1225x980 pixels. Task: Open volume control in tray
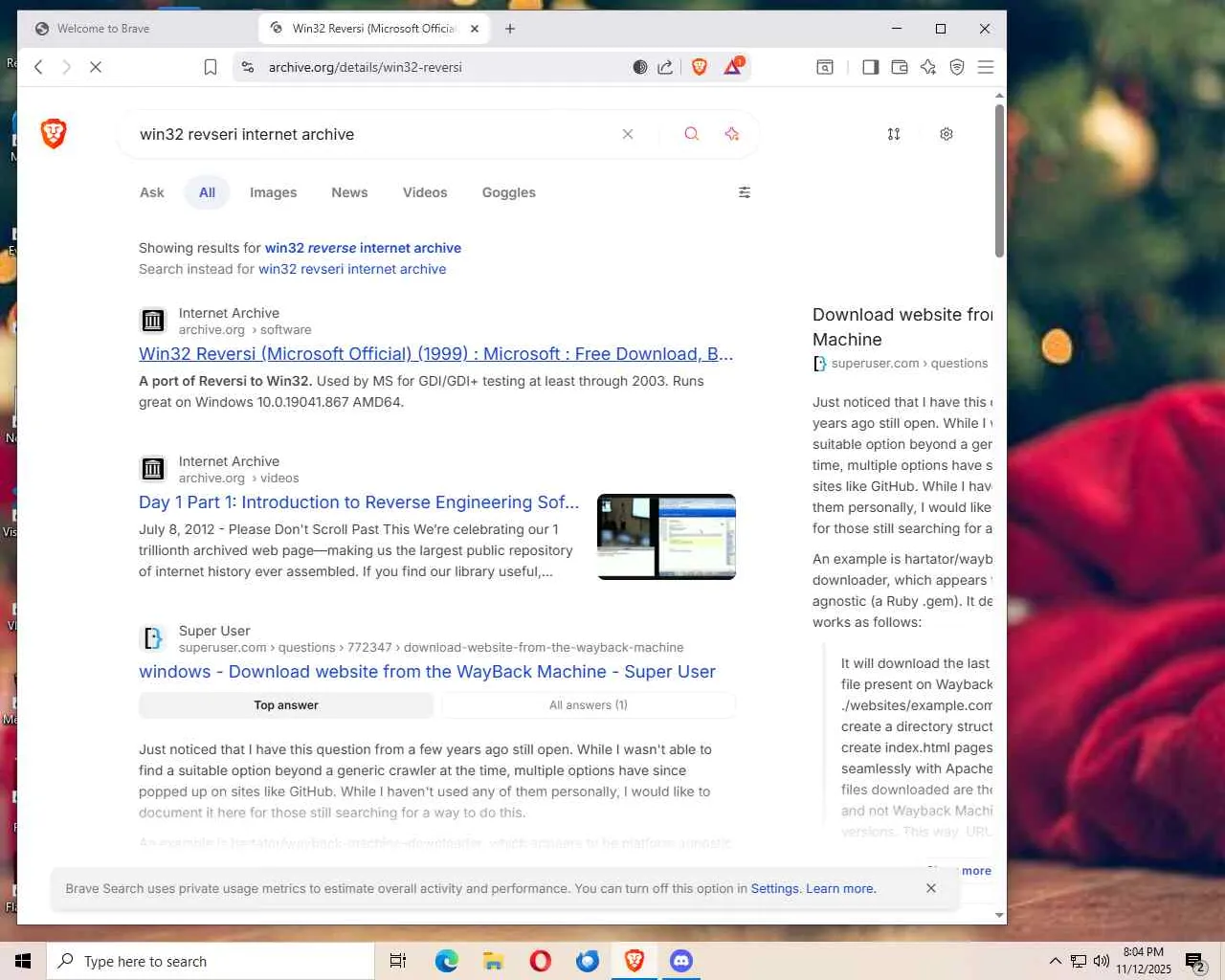point(1102,961)
